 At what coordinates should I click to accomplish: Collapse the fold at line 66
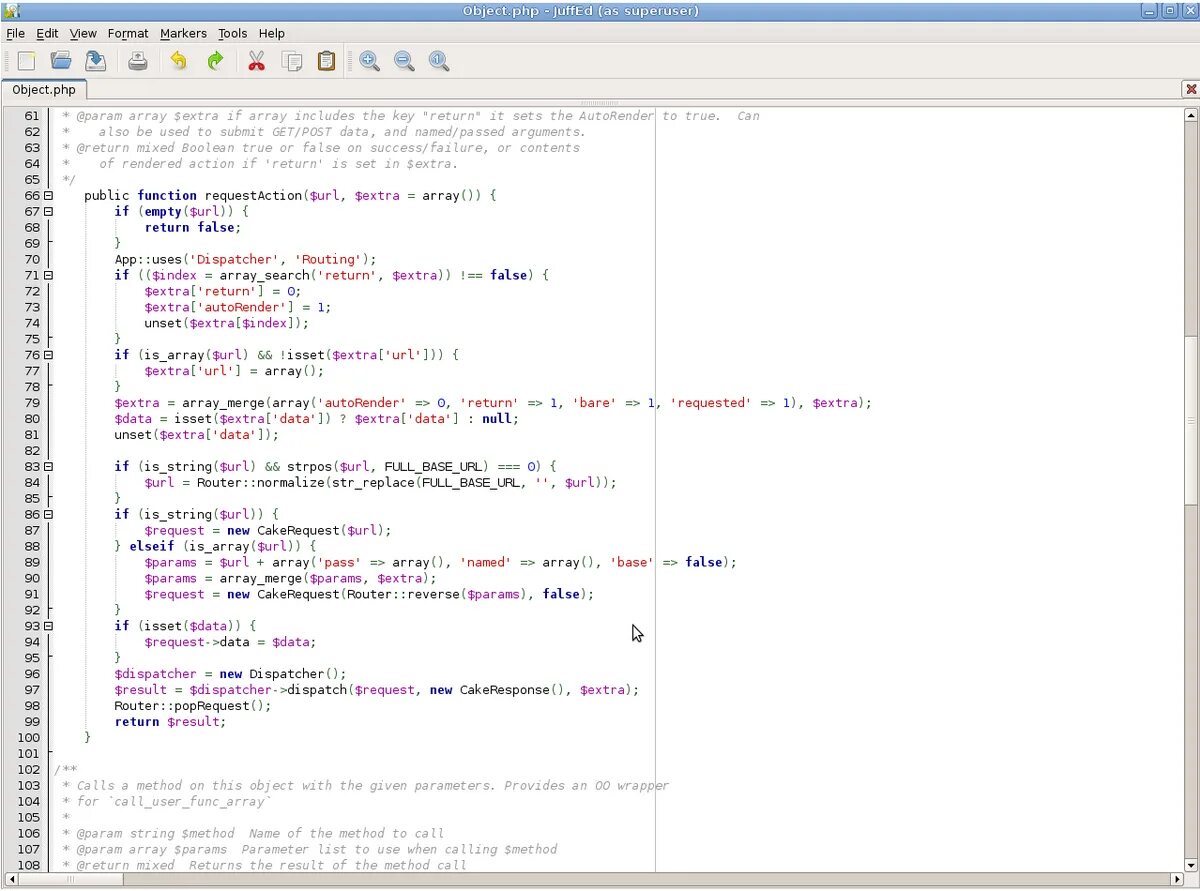[x=48, y=196]
